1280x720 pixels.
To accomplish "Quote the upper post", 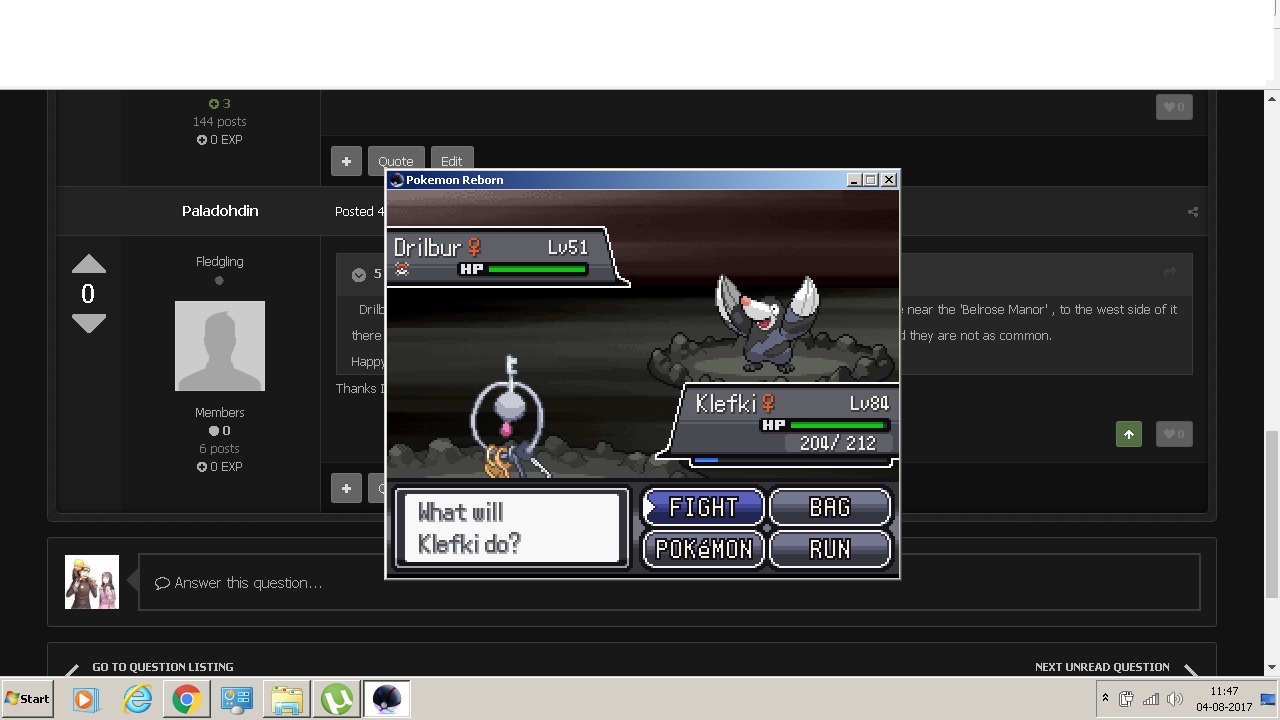I will [x=396, y=161].
